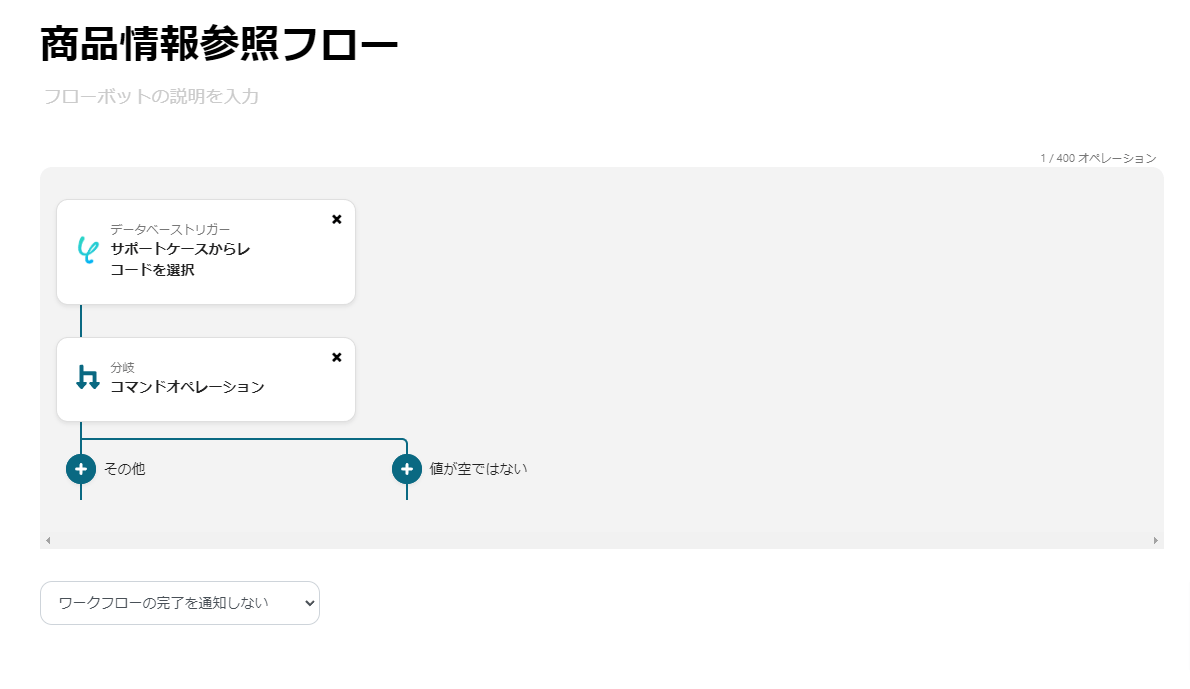Click the branch operation icon
The image size is (1190, 689).
pyautogui.click(x=88, y=377)
